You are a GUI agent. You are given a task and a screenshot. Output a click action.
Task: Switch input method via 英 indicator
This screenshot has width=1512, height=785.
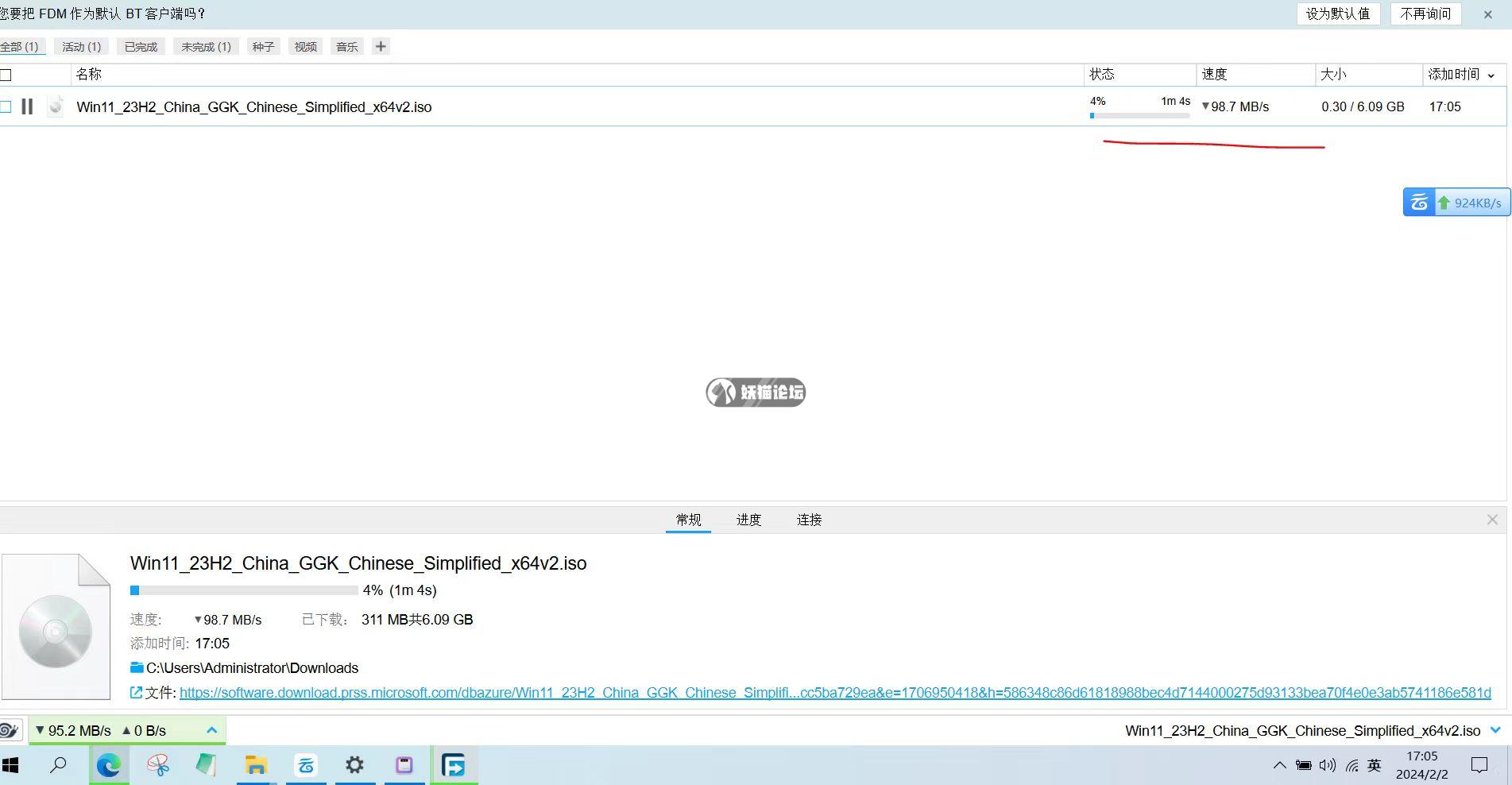pyautogui.click(x=1374, y=765)
